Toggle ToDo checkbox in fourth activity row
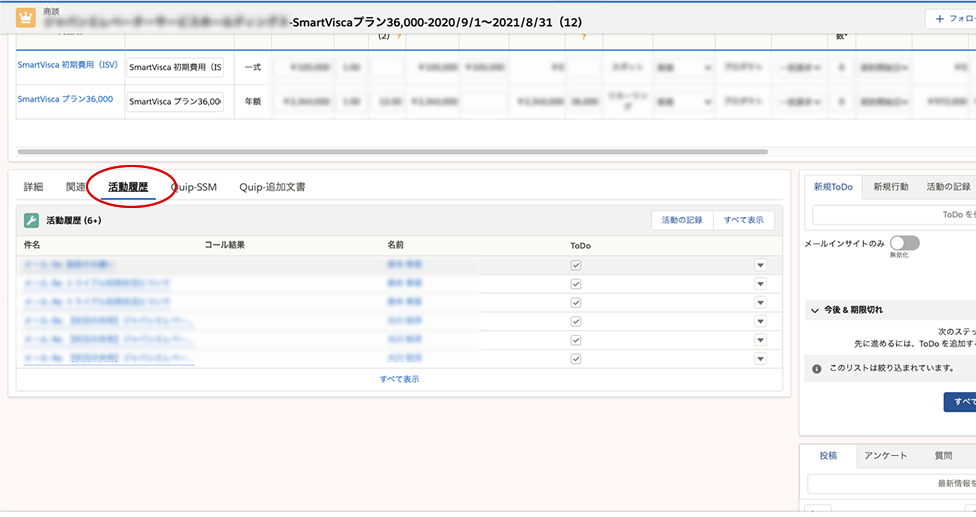 click(x=576, y=321)
